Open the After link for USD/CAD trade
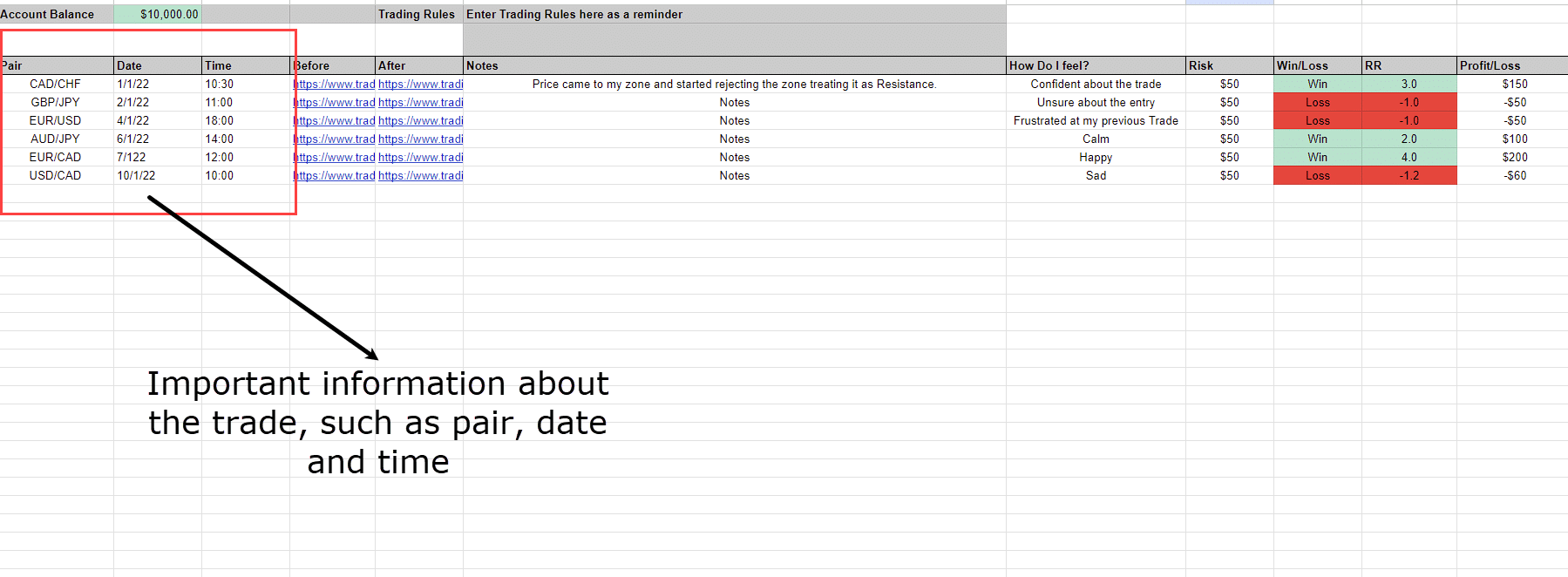This screenshot has height=577, width=1568. 420,176
